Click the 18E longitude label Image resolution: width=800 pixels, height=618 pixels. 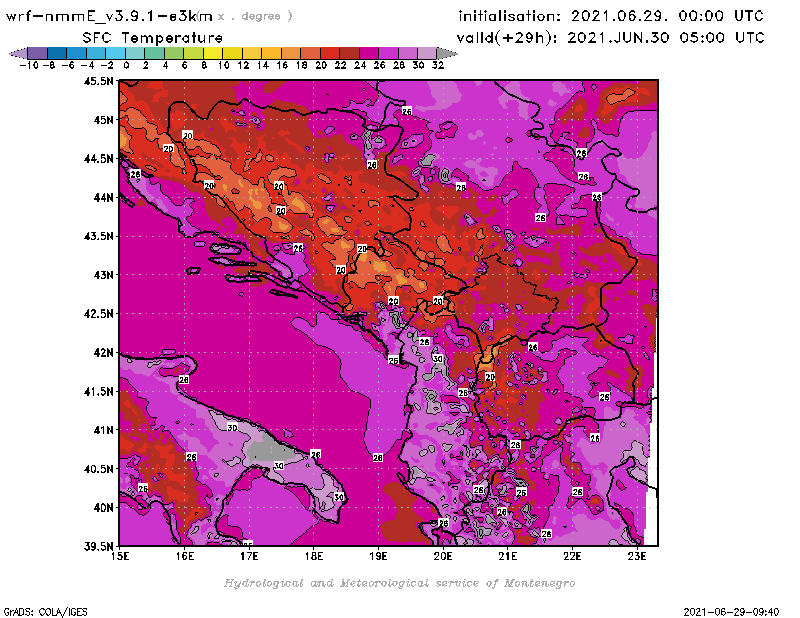click(x=314, y=556)
